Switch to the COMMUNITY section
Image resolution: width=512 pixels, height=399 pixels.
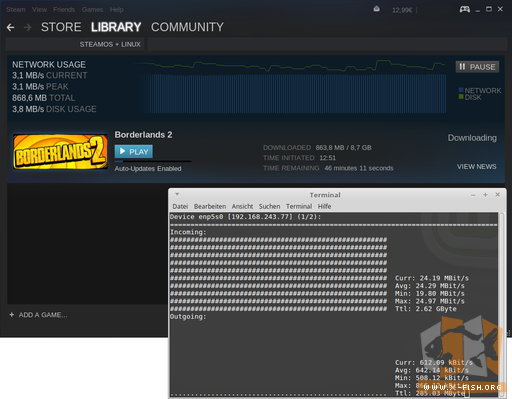click(187, 27)
